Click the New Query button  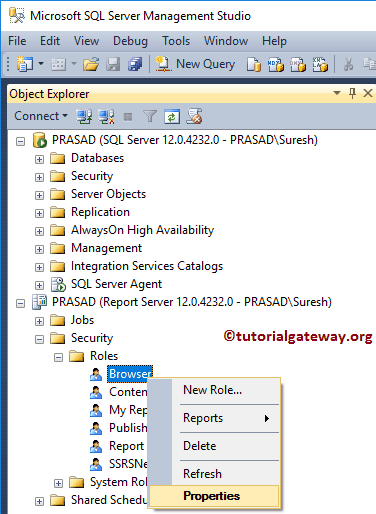coord(195,64)
